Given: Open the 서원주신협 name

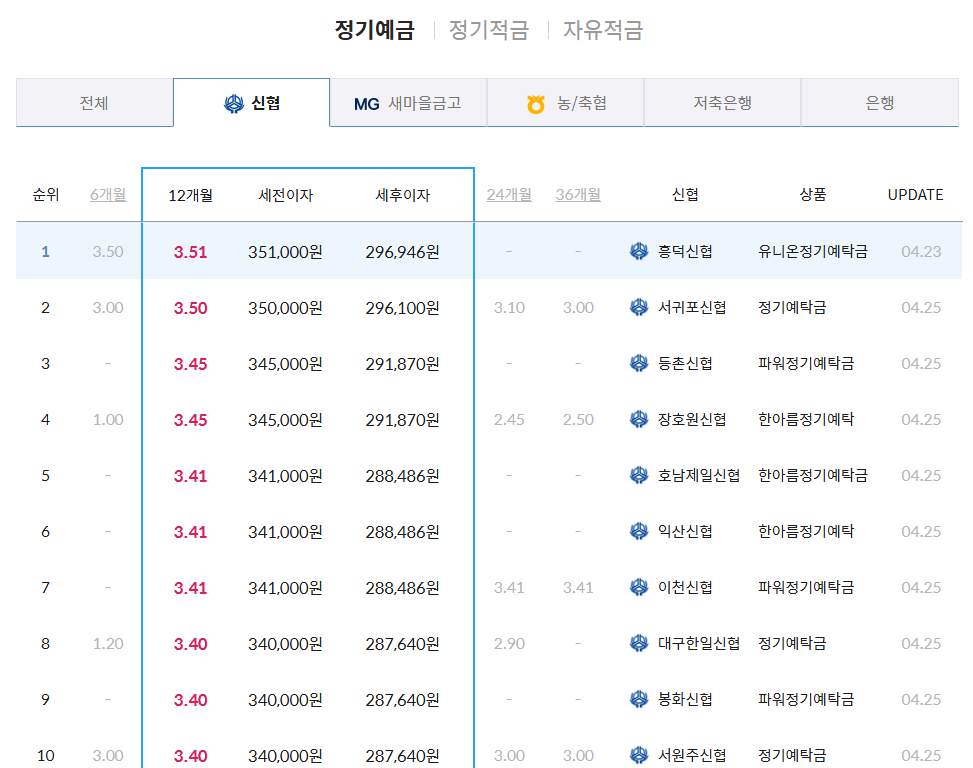Looking at the screenshot, I should coord(692,755).
